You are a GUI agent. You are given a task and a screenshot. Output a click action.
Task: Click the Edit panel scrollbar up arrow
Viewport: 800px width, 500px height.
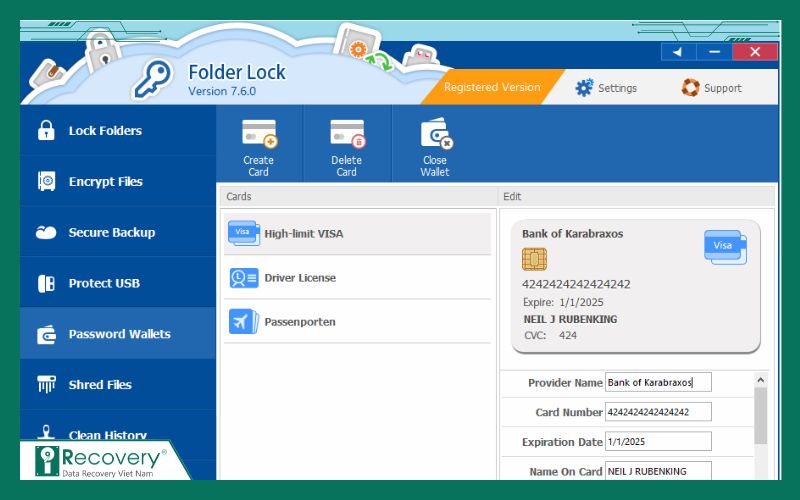pos(760,380)
